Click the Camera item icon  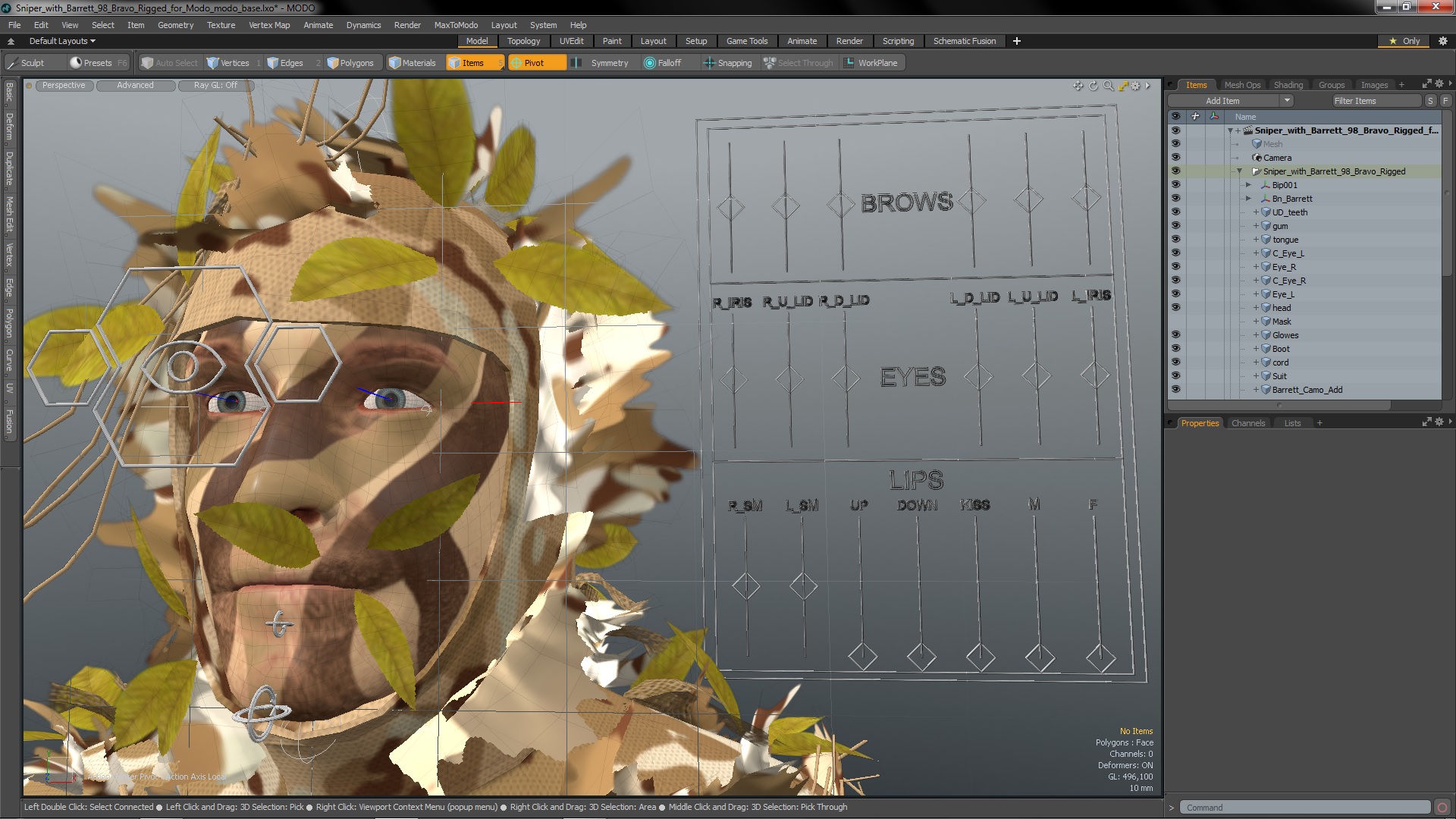(x=1257, y=158)
